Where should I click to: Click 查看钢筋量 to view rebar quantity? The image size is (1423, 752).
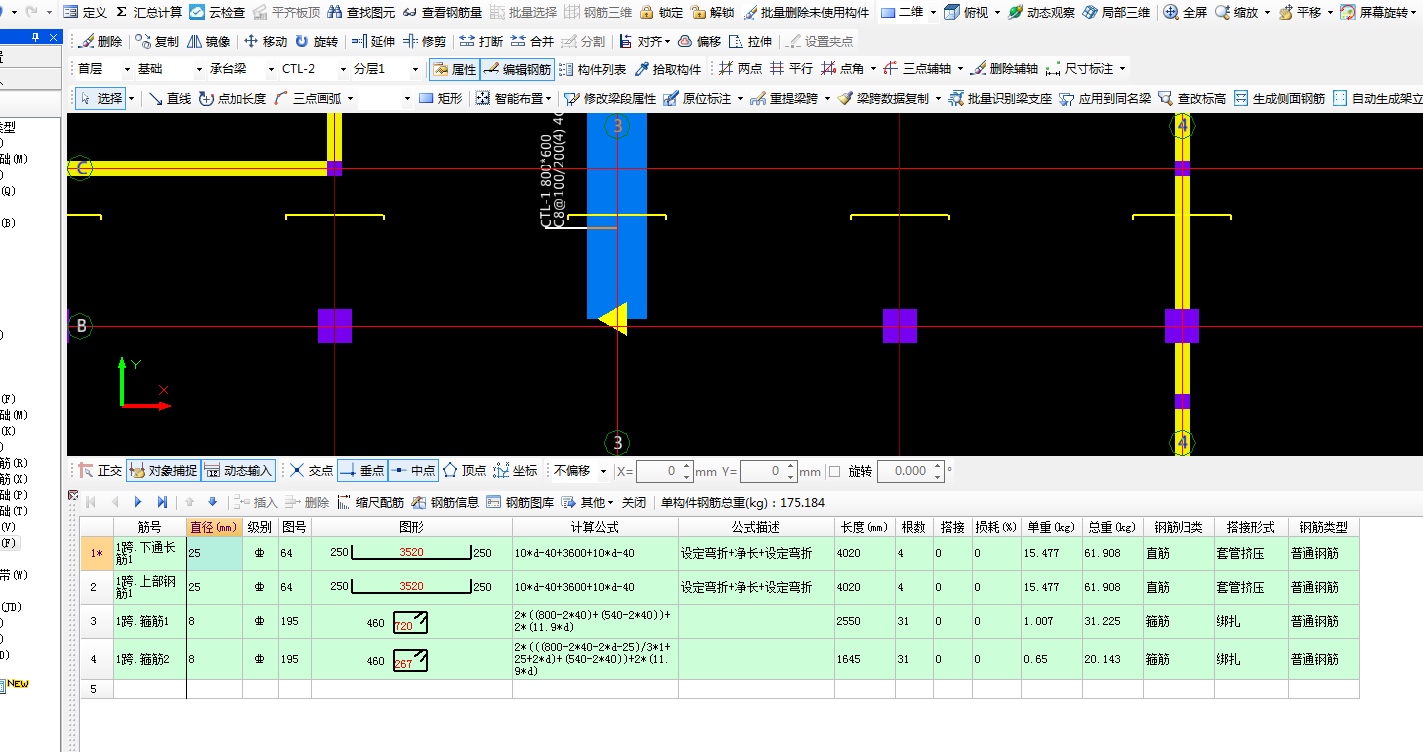click(441, 12)
